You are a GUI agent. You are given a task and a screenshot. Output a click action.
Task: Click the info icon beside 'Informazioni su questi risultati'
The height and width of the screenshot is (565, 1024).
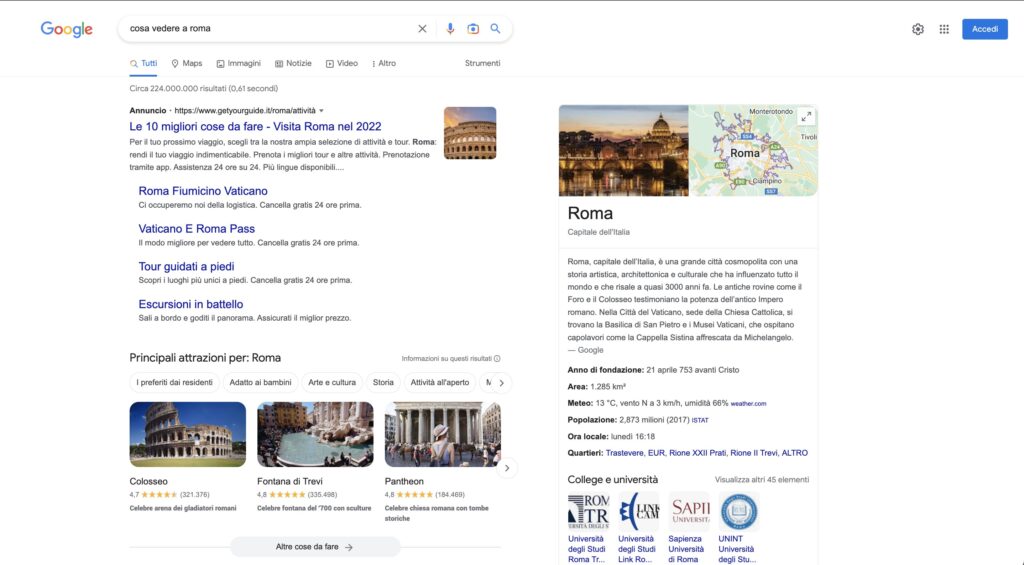point(497,359)
